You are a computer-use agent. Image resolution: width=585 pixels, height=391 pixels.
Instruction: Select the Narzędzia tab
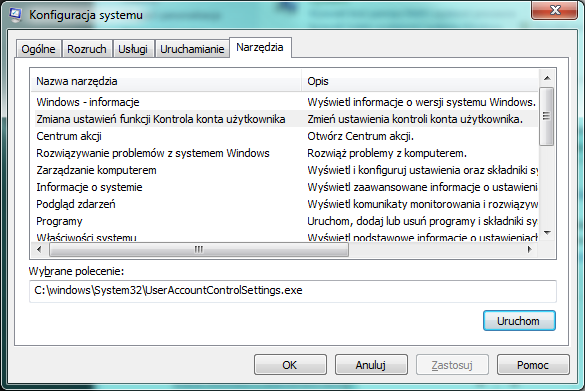point(260,47)
